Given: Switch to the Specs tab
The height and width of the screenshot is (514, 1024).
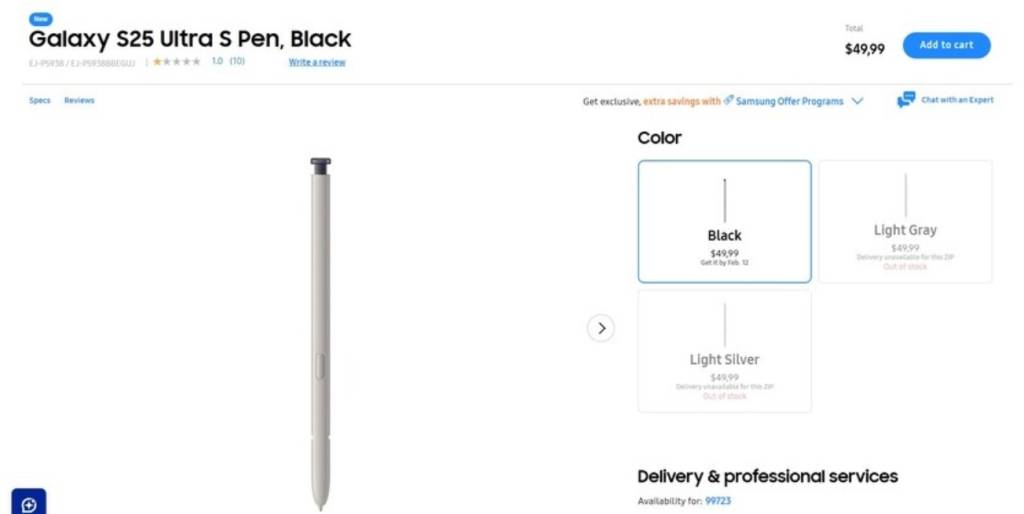Looking at the screenshot, I should click(x=40, y=101).
